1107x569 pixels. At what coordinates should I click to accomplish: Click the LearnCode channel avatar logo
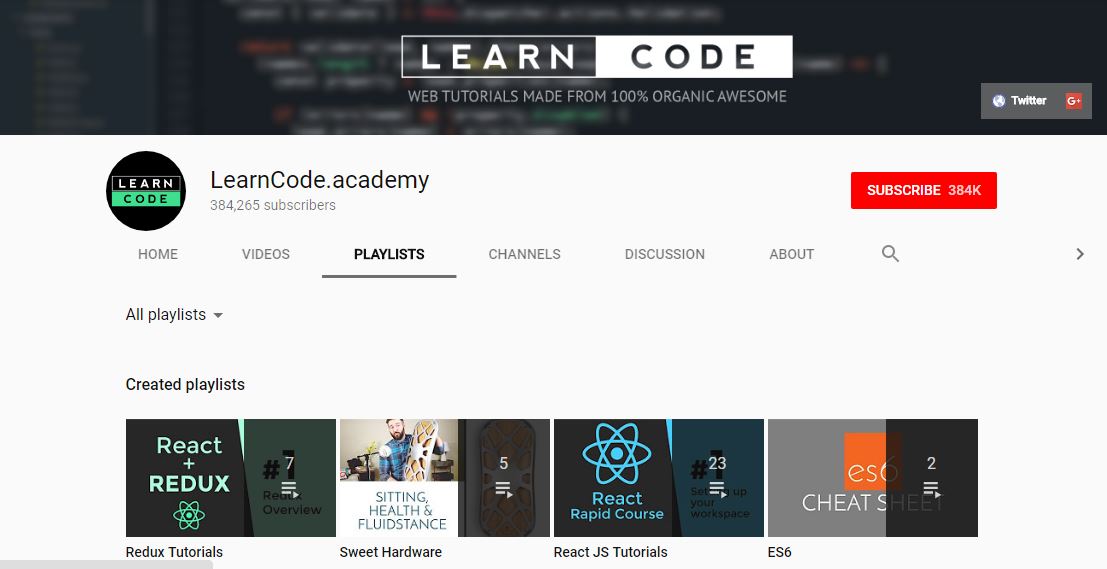146,191
